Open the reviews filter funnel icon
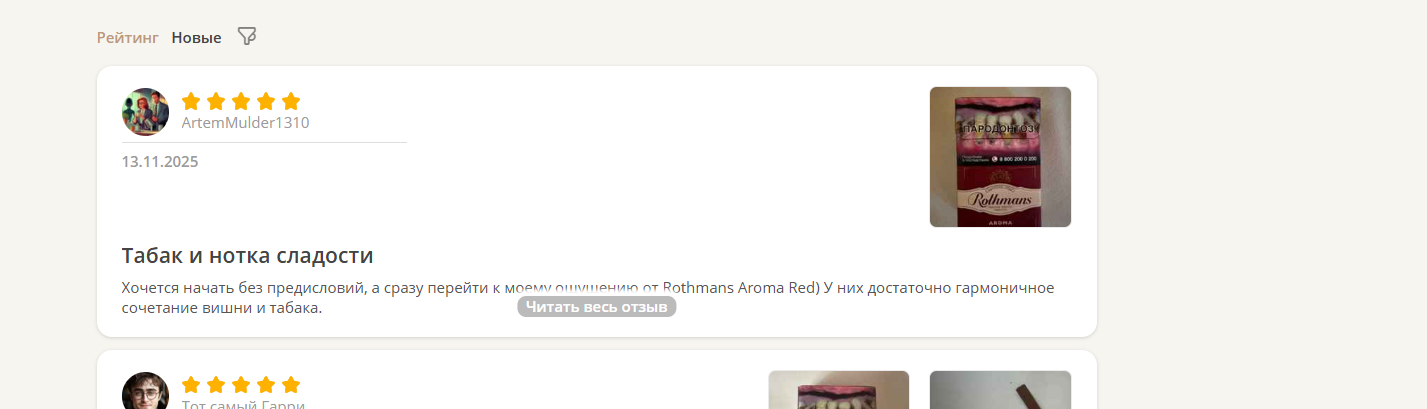Screen dimensions: 1427x409 [x=247, y=36]
